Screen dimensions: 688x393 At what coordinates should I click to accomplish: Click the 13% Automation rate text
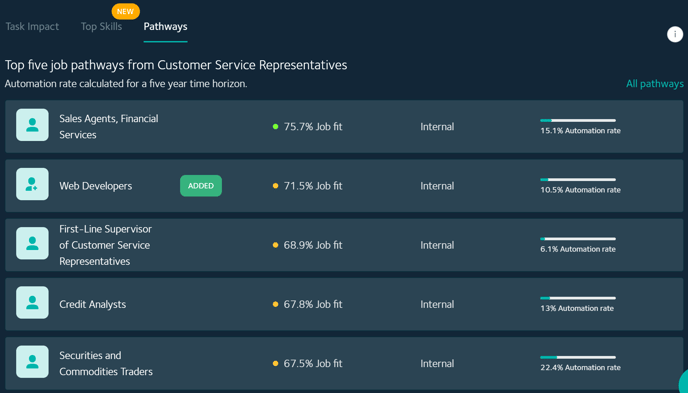577,308
